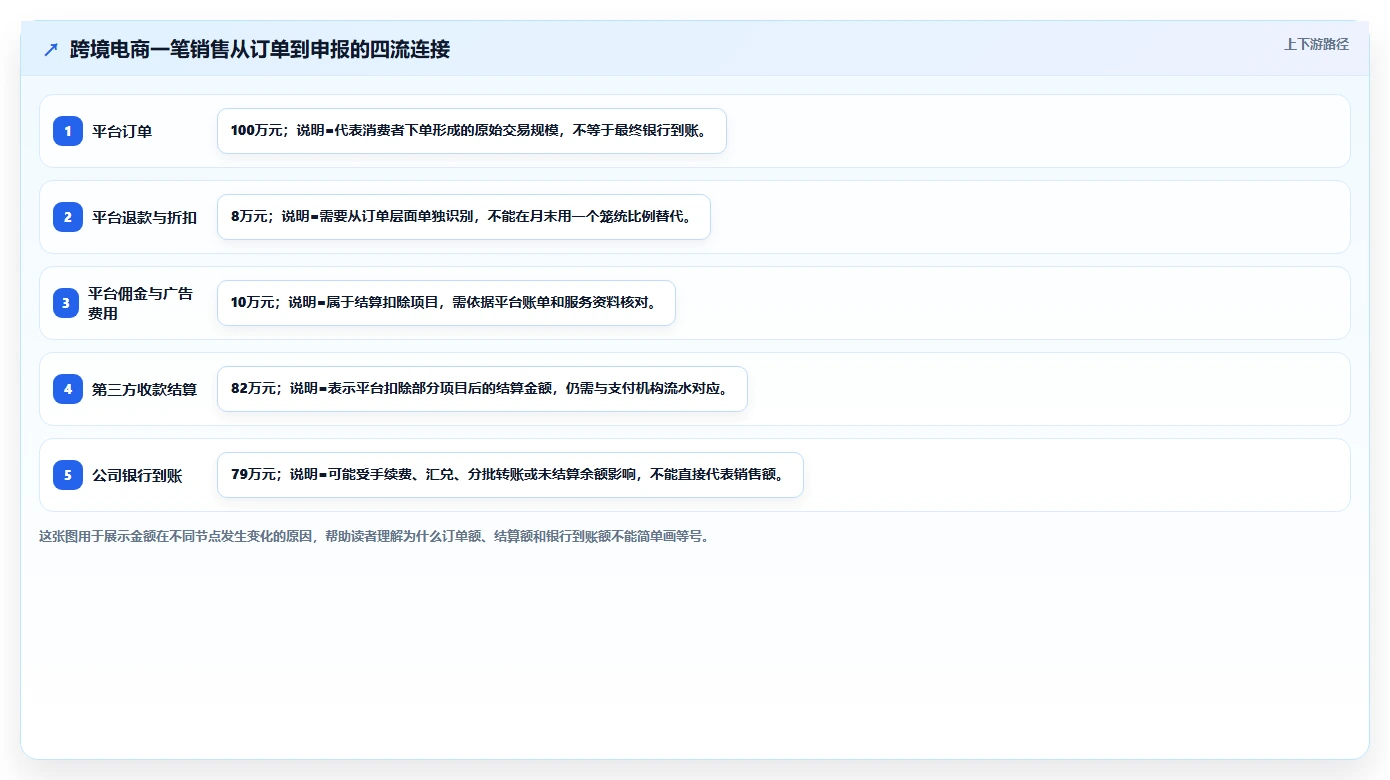Open the 100万元 order description box
The image size is (1390, 780).
[x=472, y=131]
